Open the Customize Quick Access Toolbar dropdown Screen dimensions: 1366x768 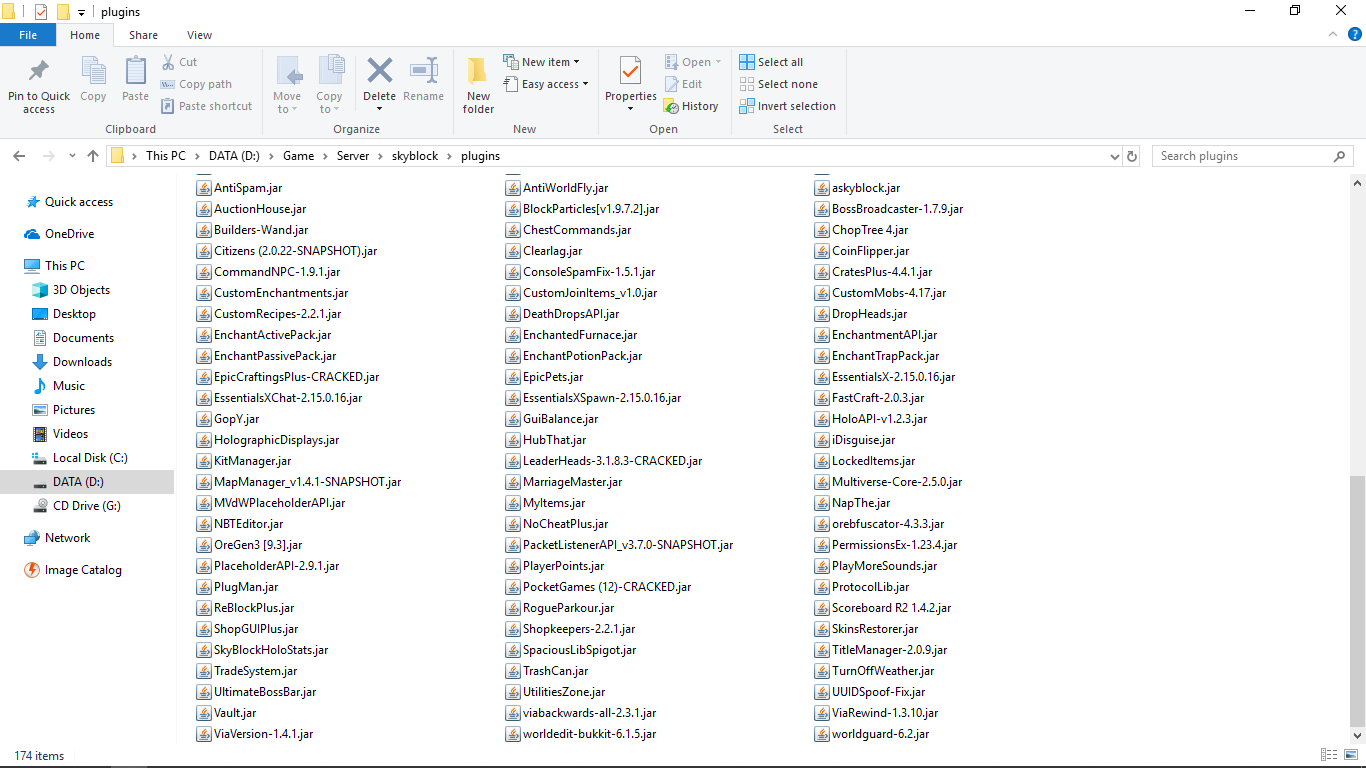[82, 12]
